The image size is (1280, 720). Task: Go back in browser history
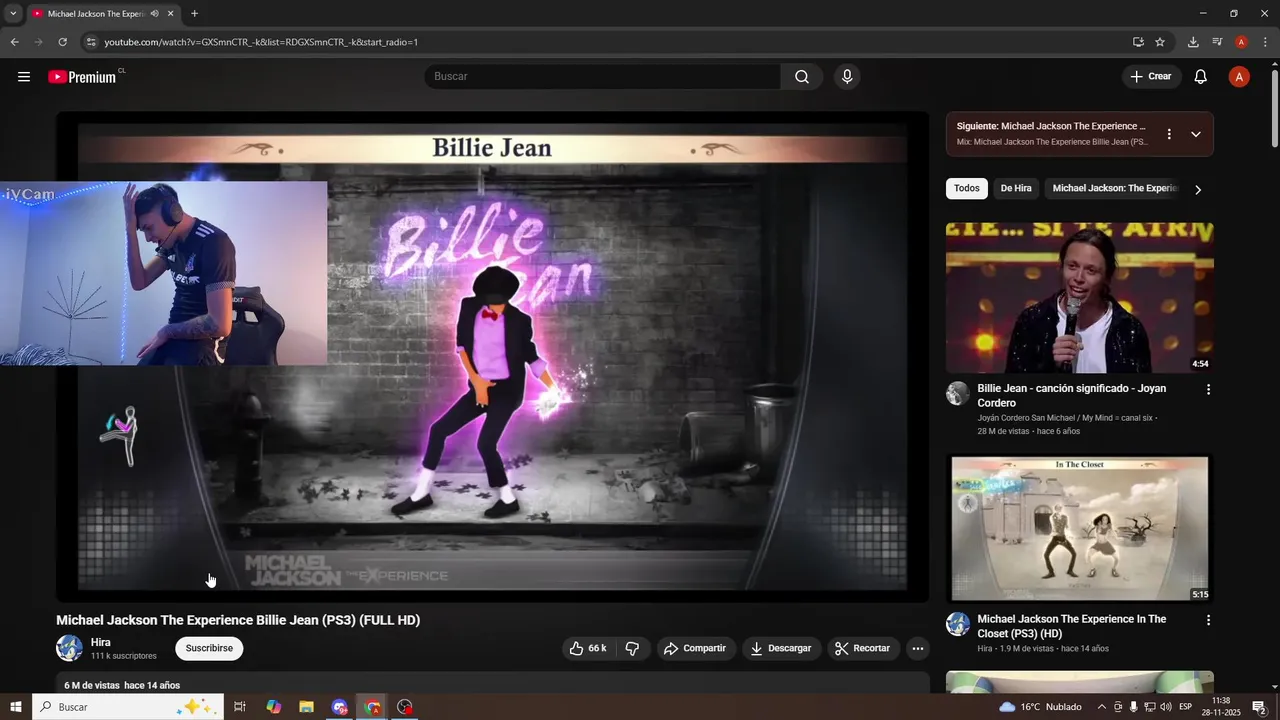click(14, 42)
